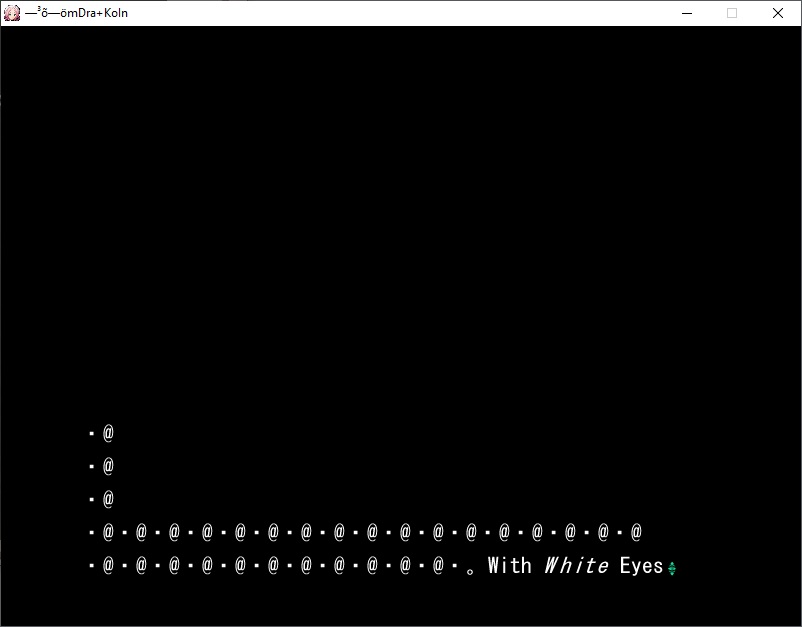
Task: Click the last "@" before "With"
Action: click(x=438, y=566)
